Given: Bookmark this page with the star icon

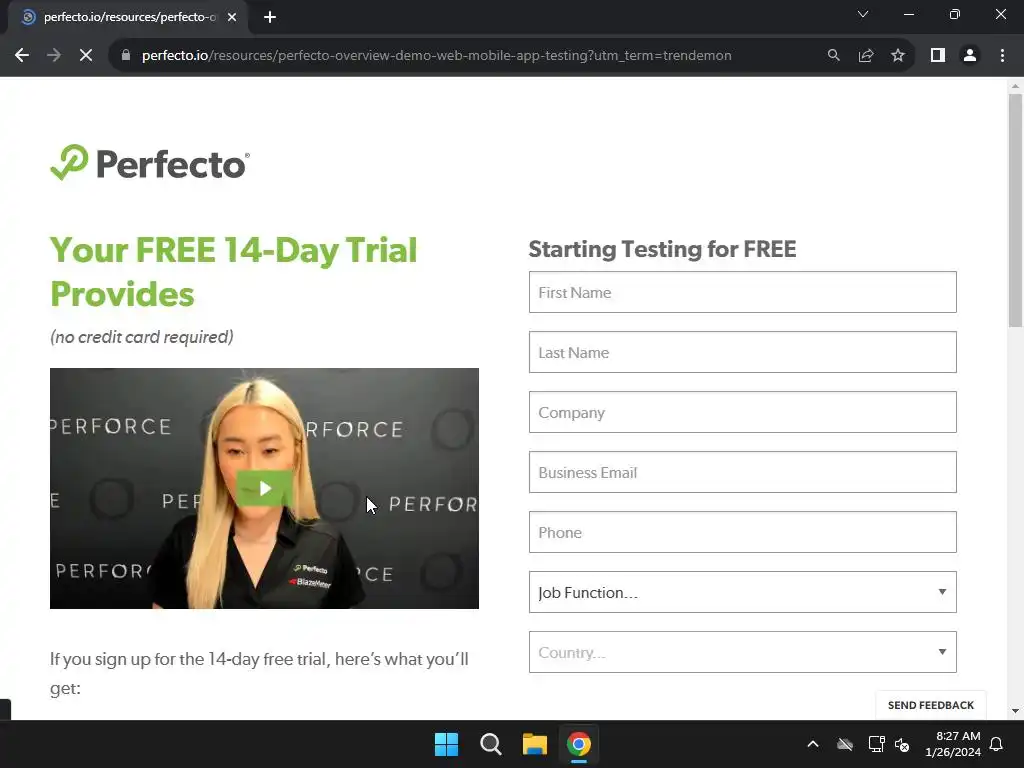Looking at the screenshot, I should point(898,56).
